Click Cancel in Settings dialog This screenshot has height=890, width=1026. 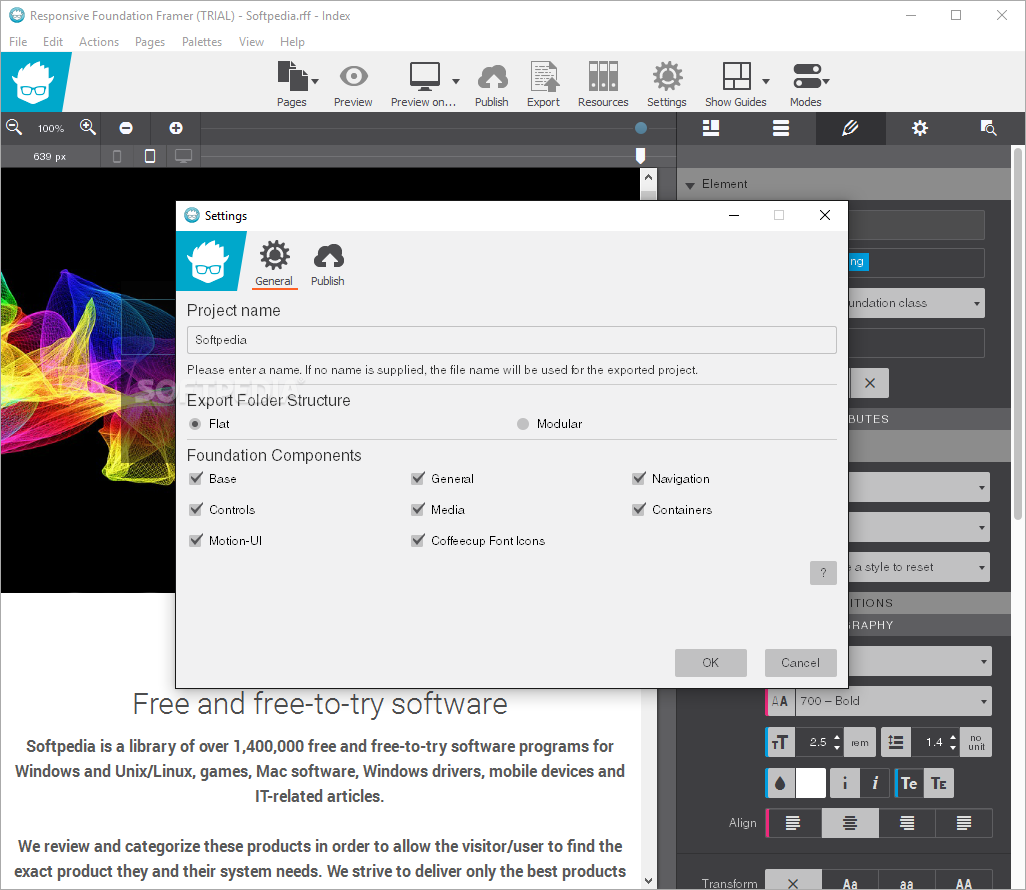pos(800,663)
